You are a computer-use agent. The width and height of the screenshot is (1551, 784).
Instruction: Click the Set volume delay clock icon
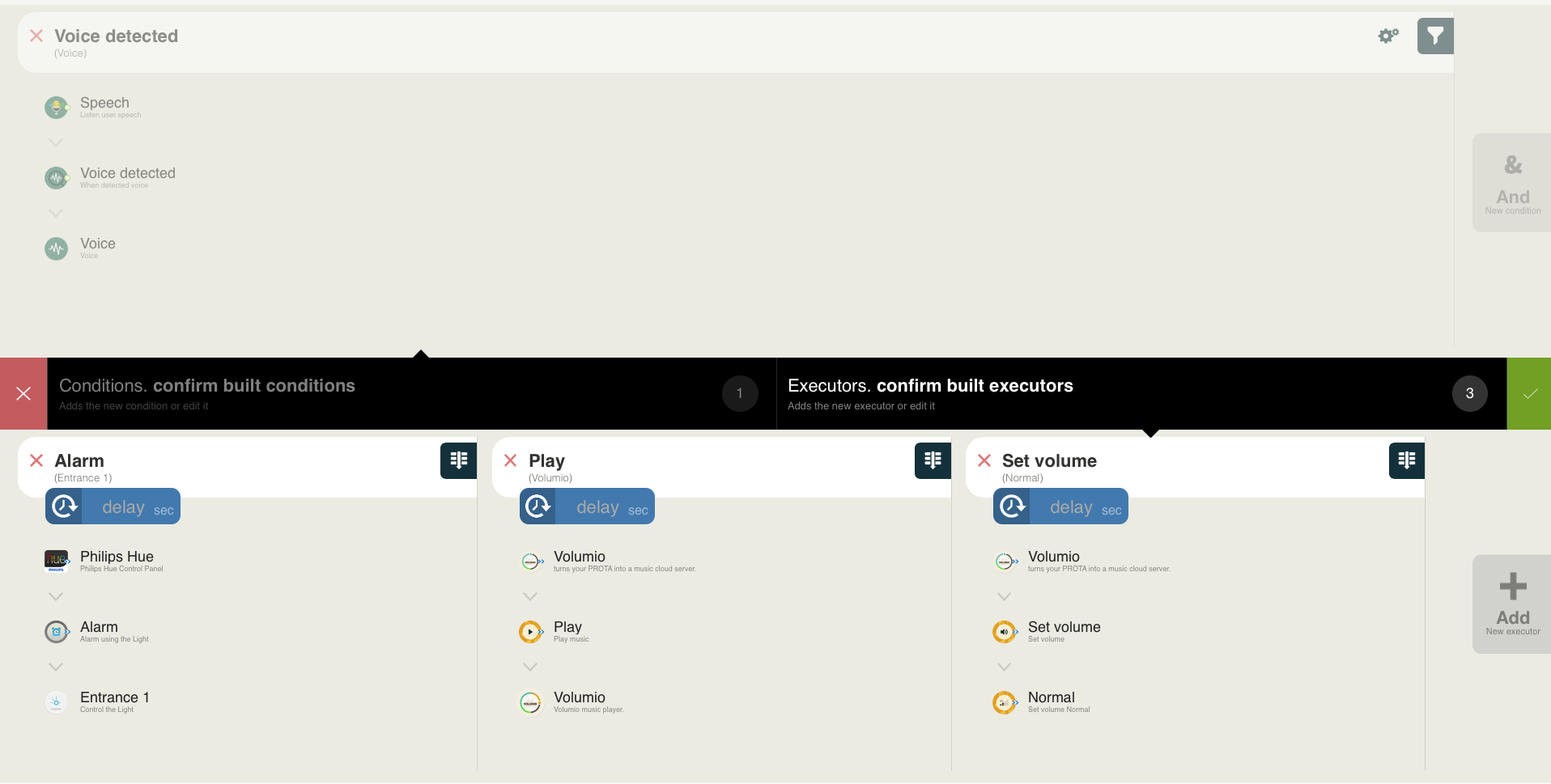click(x=1012, y=506)
